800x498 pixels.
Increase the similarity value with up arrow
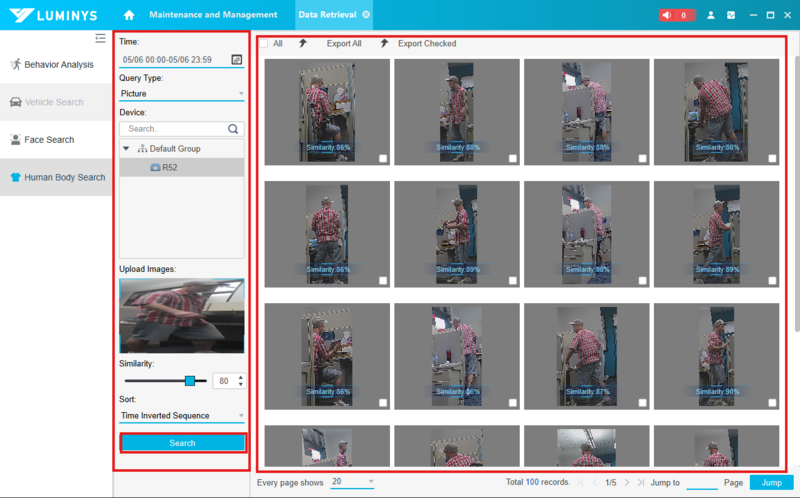click(x=241, y=378)
